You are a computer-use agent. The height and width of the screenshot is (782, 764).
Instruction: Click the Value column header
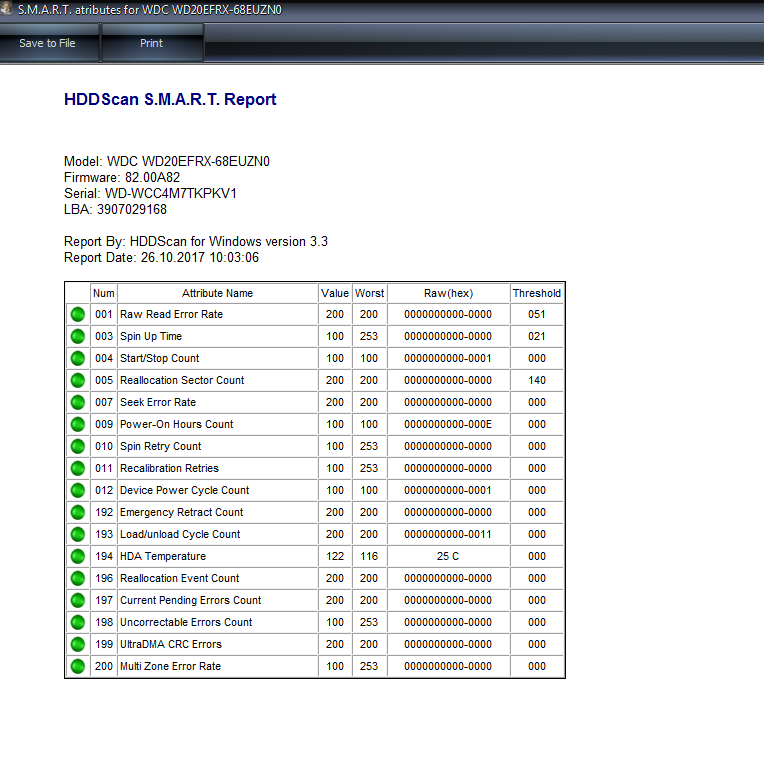click(x=335, y=293)
